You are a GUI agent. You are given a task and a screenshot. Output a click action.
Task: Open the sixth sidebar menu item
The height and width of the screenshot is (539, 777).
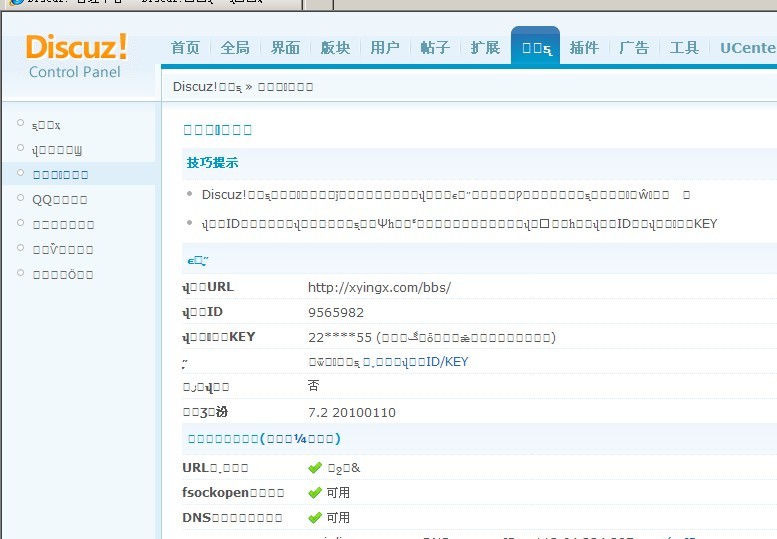[x=63, y=249]
